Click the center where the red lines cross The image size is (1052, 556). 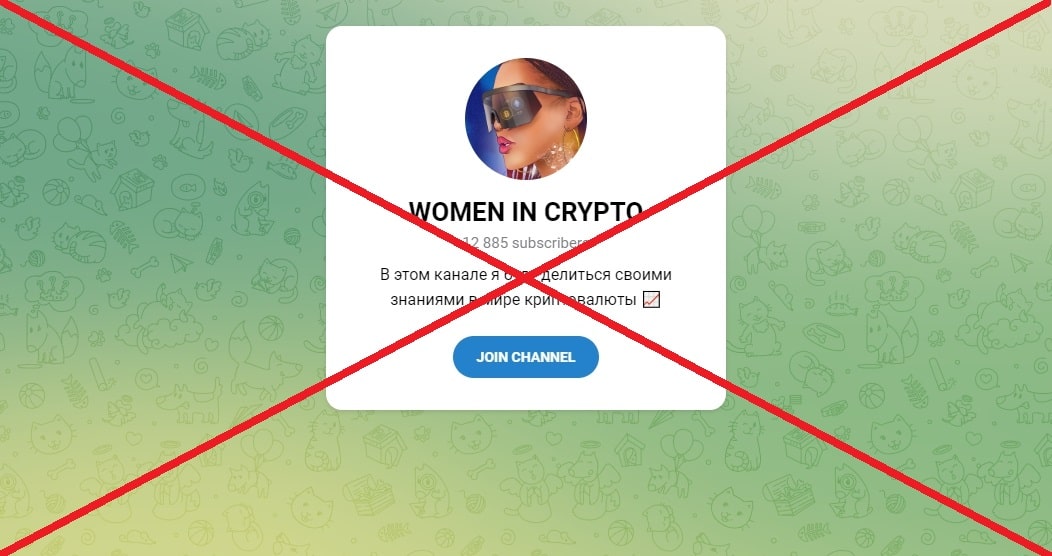pos(525,278)
